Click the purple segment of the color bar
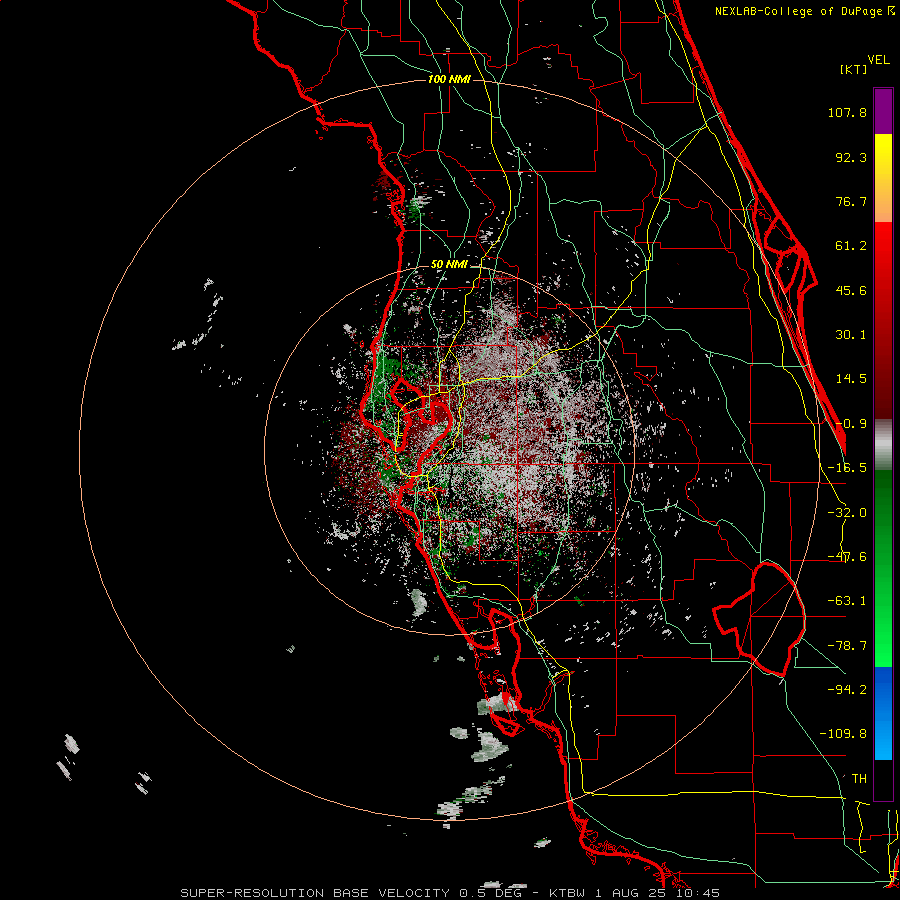This screenshot has width=900, height=900. (x=883, y=111)
